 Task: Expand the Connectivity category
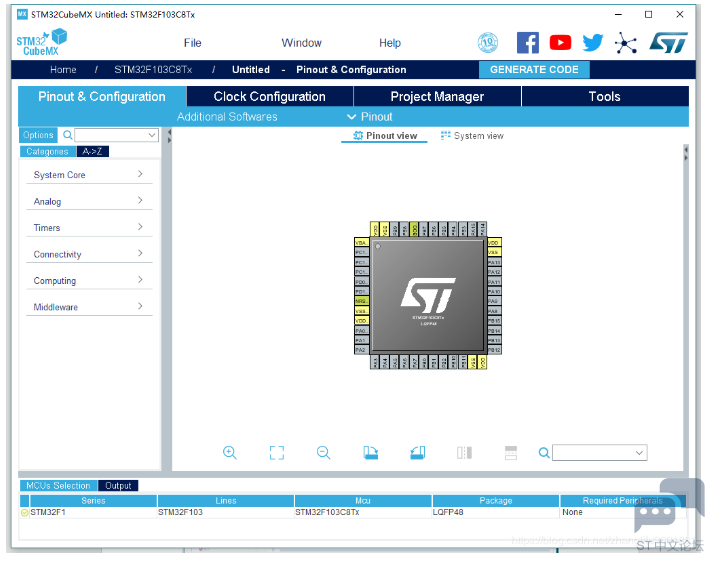[89, 254]
